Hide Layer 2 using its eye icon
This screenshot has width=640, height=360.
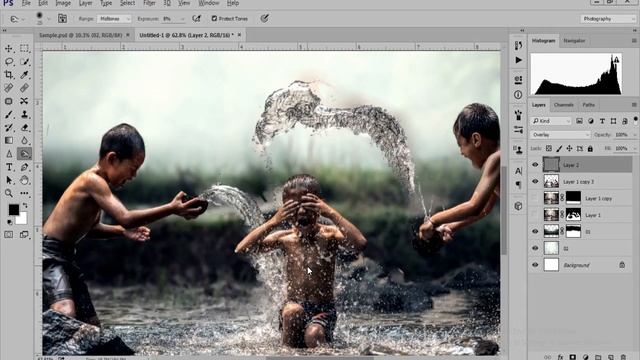535,165
